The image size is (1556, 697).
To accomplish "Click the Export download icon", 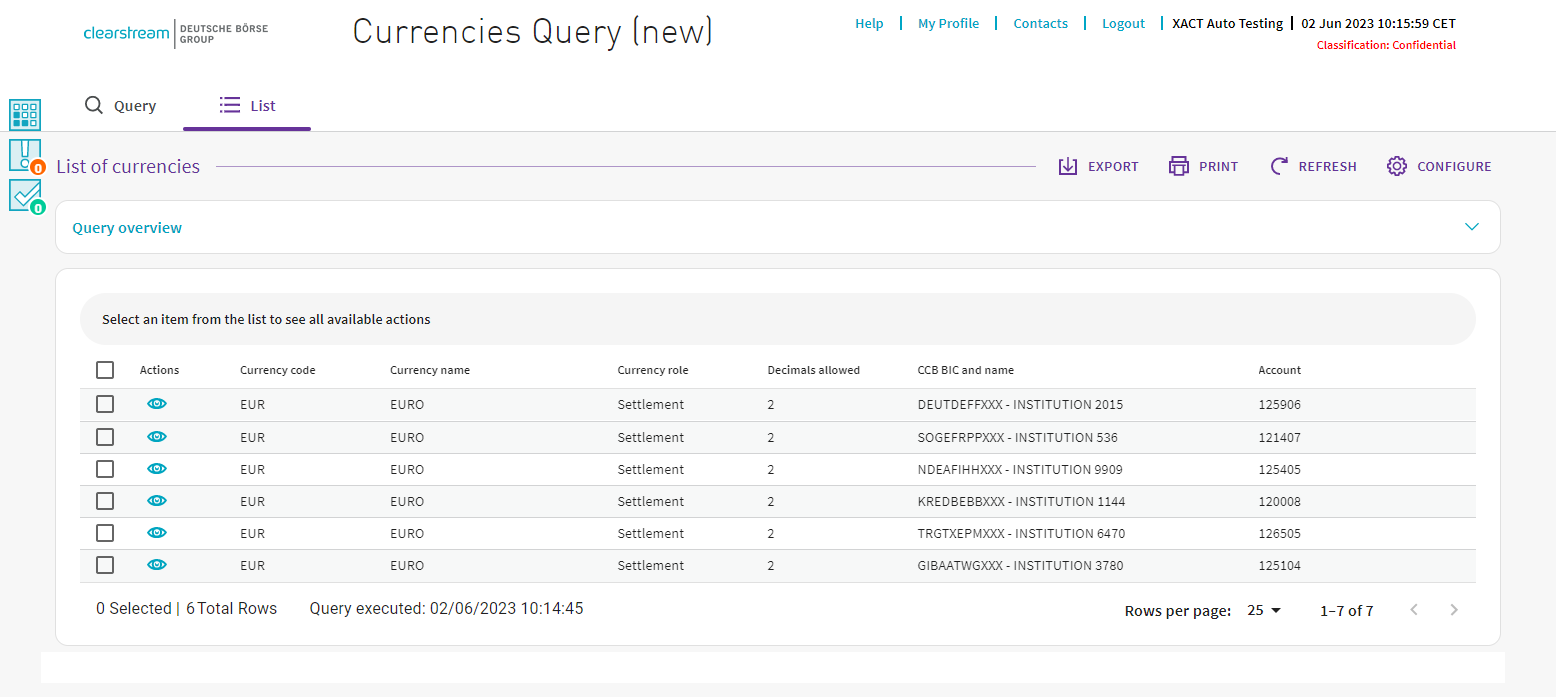I will tap(1068, 167).
